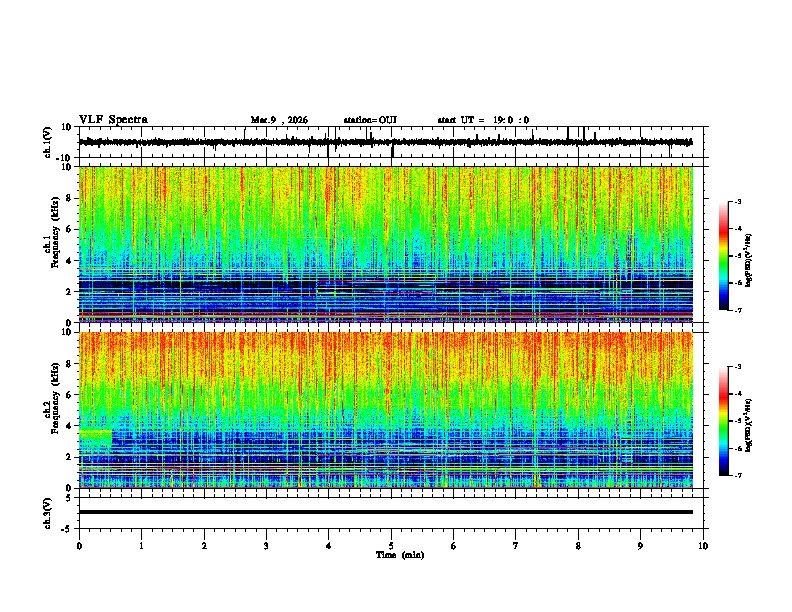The height and width of the screenshot is (612, 792).
Task: Click time tick label "7" on x-axis
Action: click(516, 546)
